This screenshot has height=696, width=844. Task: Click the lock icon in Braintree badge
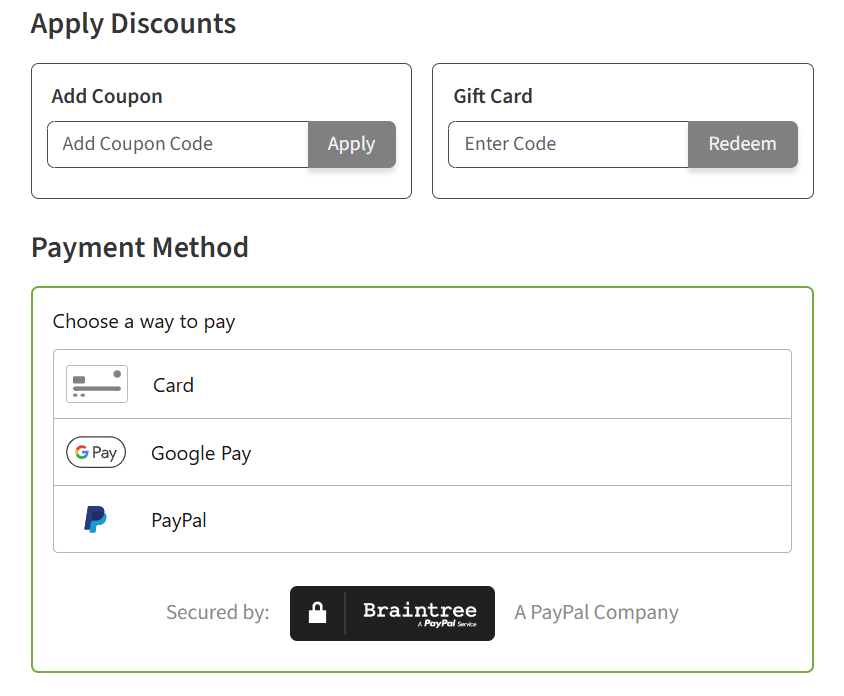tap(318, 613)
